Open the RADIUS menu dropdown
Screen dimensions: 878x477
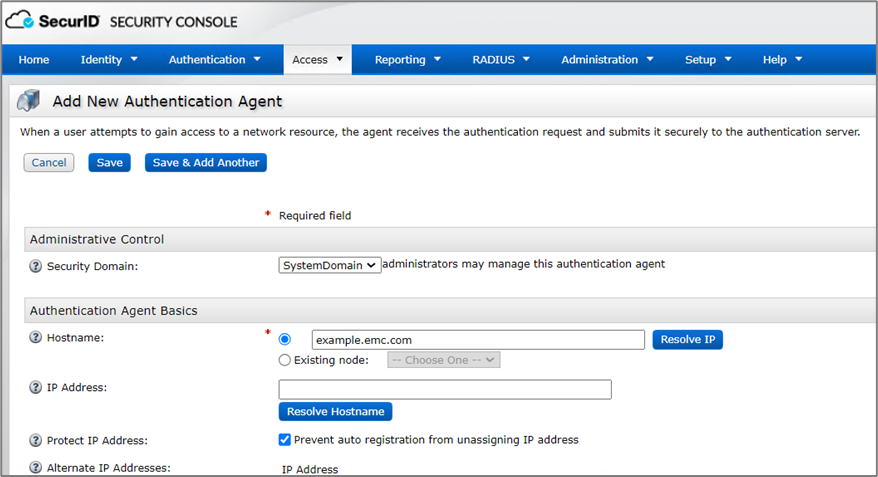click(501, 60)
